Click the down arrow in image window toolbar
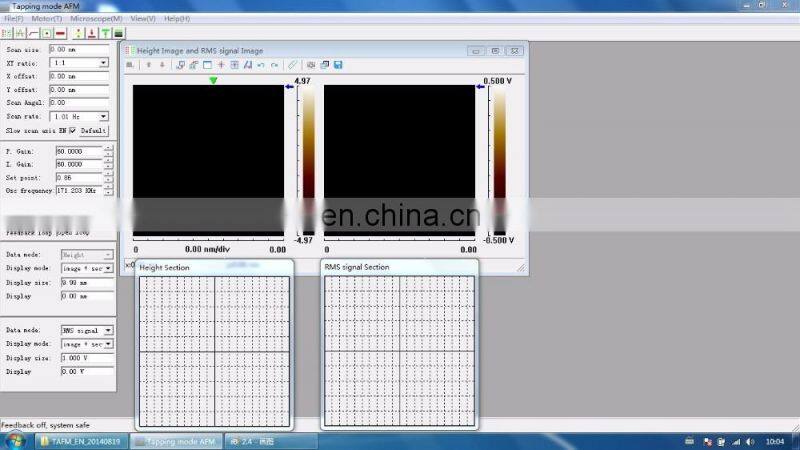Viewport: 800px width, 450px height. pos(162,65)
